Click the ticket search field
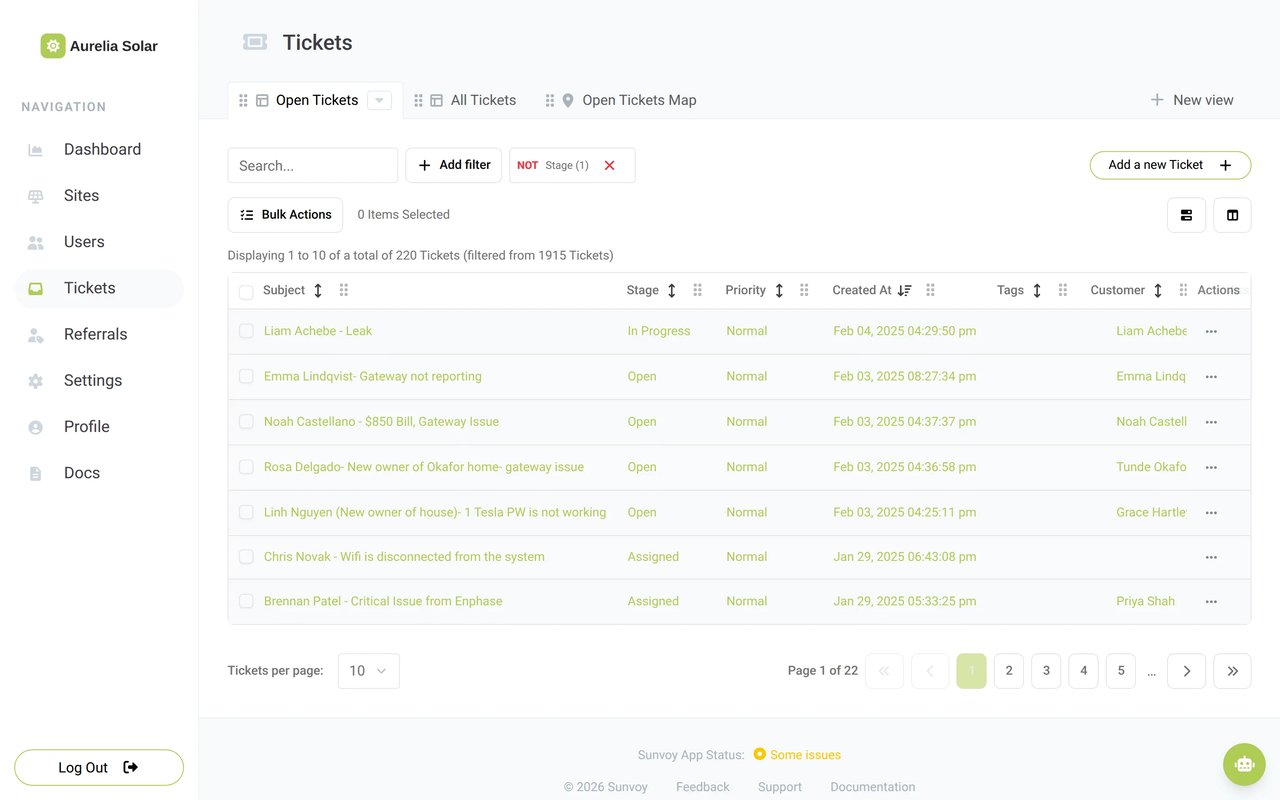The height and width of the screenshot is (800, 1280). click(x=313, y=165)
